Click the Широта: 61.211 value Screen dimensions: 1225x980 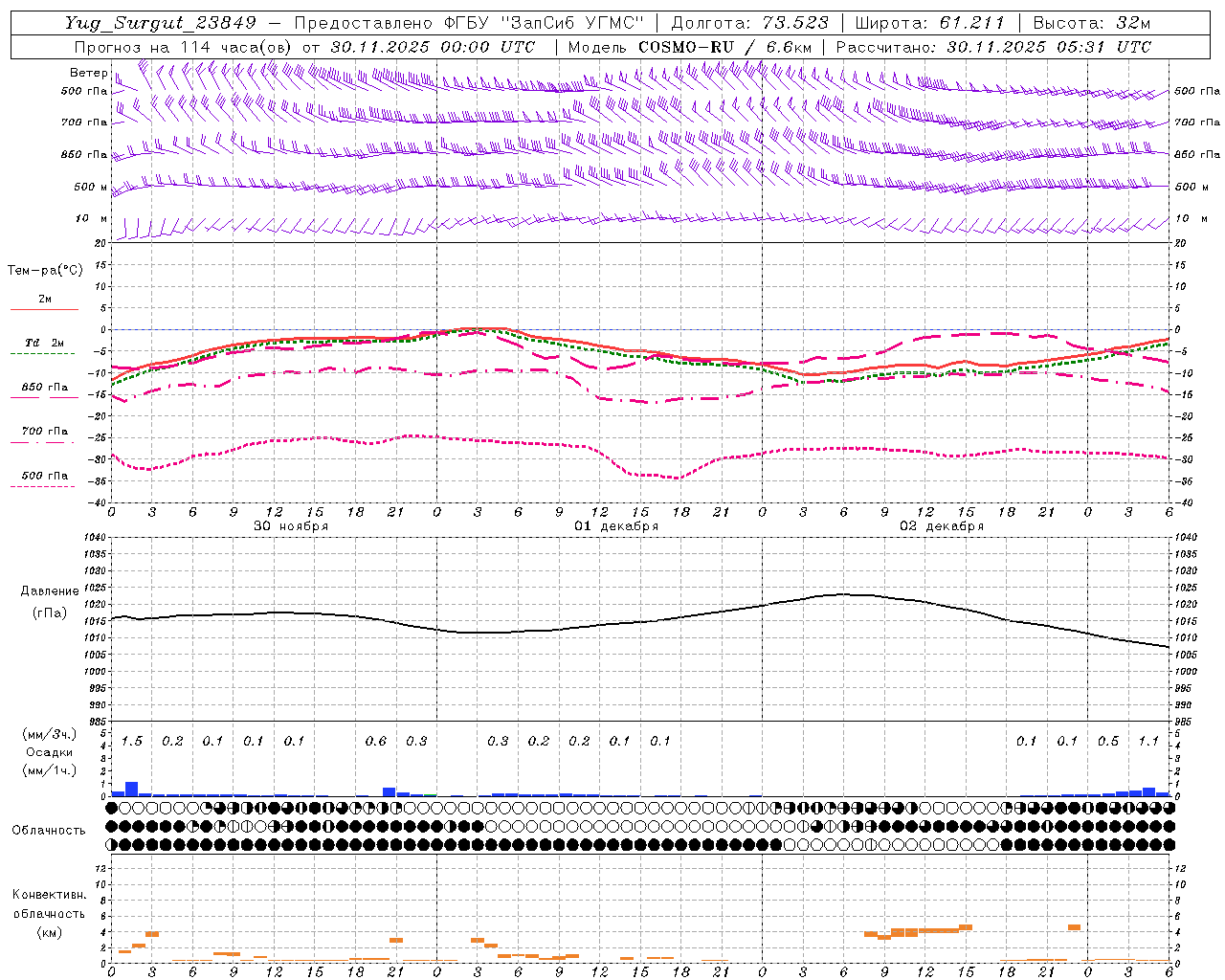tap(929, 23)
